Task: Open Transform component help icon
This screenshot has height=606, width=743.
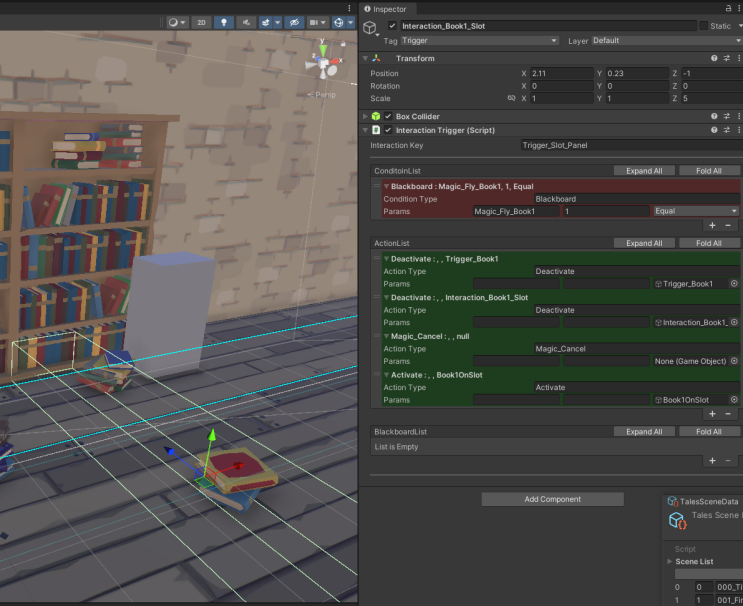Action: click(714, 59)
